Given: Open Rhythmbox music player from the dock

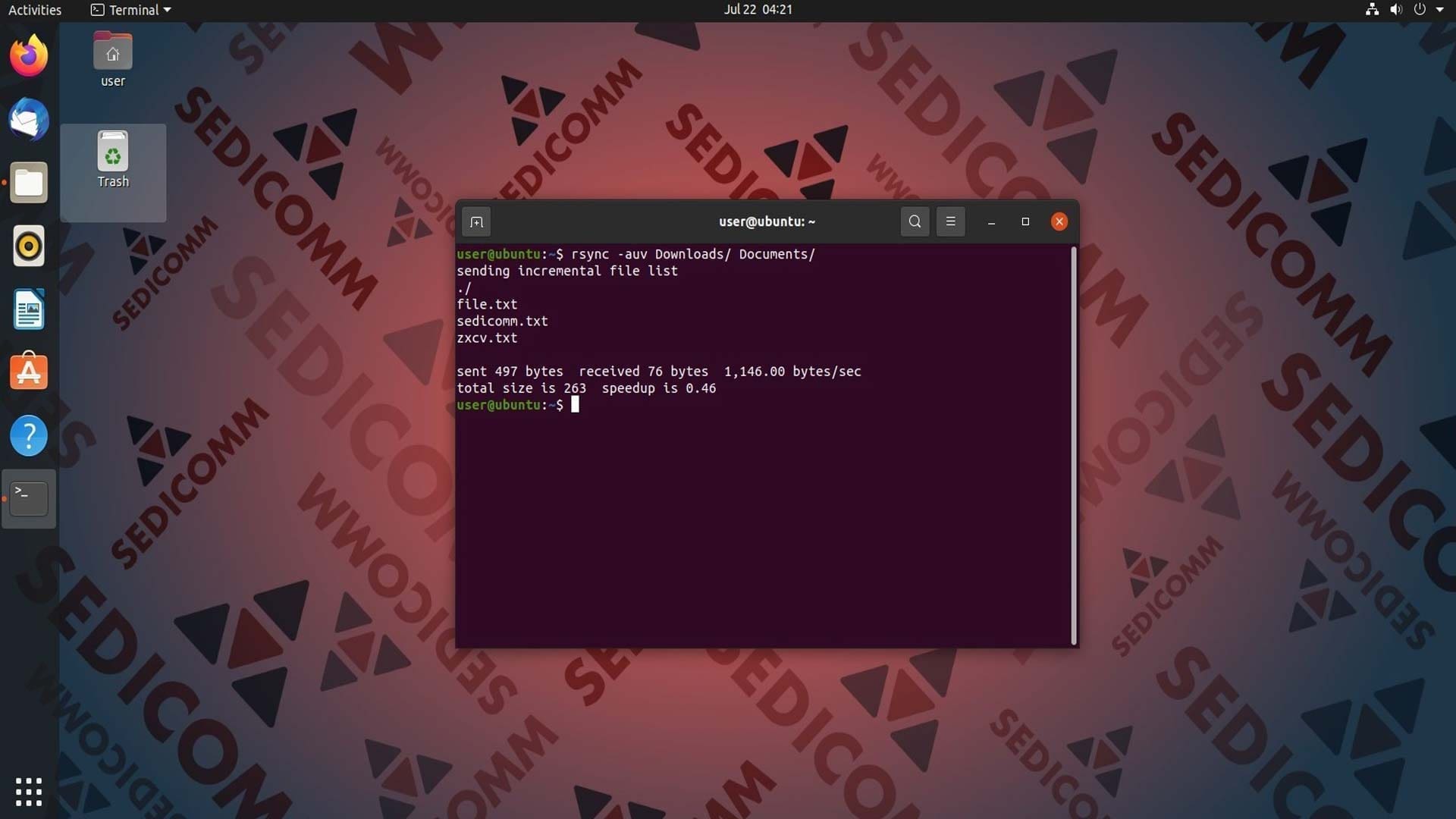Looking at the screenshot, I should (29, 246).
